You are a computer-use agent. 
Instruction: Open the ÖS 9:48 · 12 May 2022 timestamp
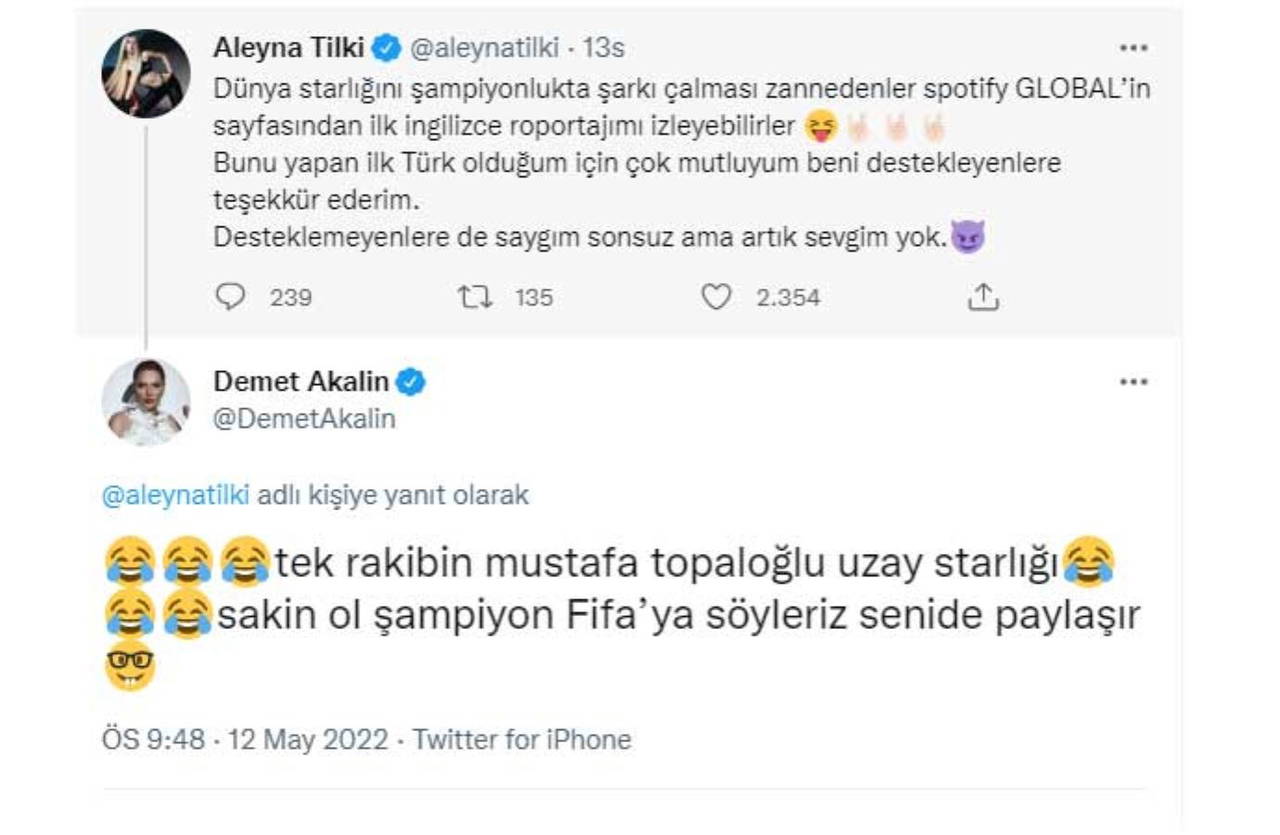245,740
